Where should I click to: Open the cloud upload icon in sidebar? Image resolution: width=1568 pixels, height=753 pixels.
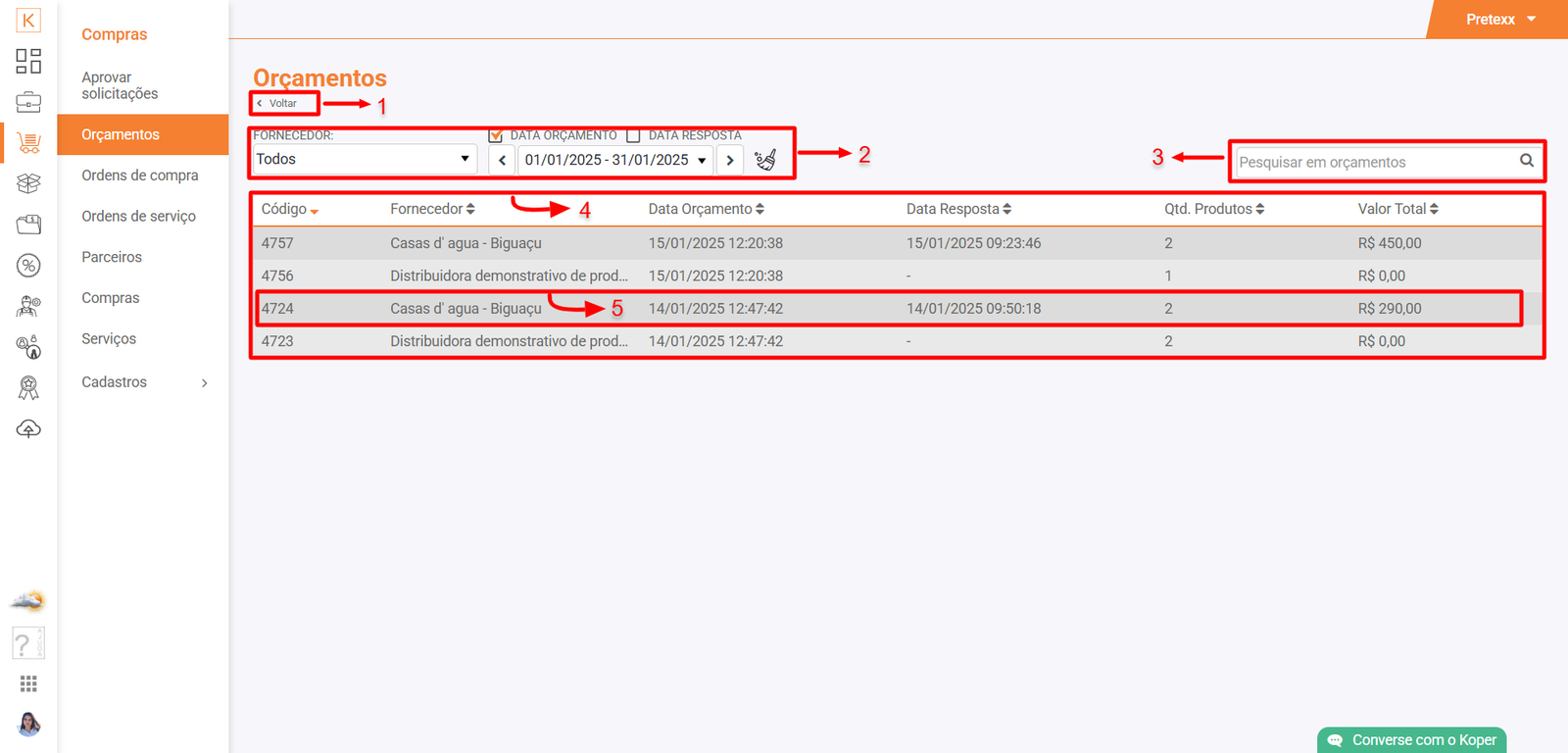coord(28,429)
